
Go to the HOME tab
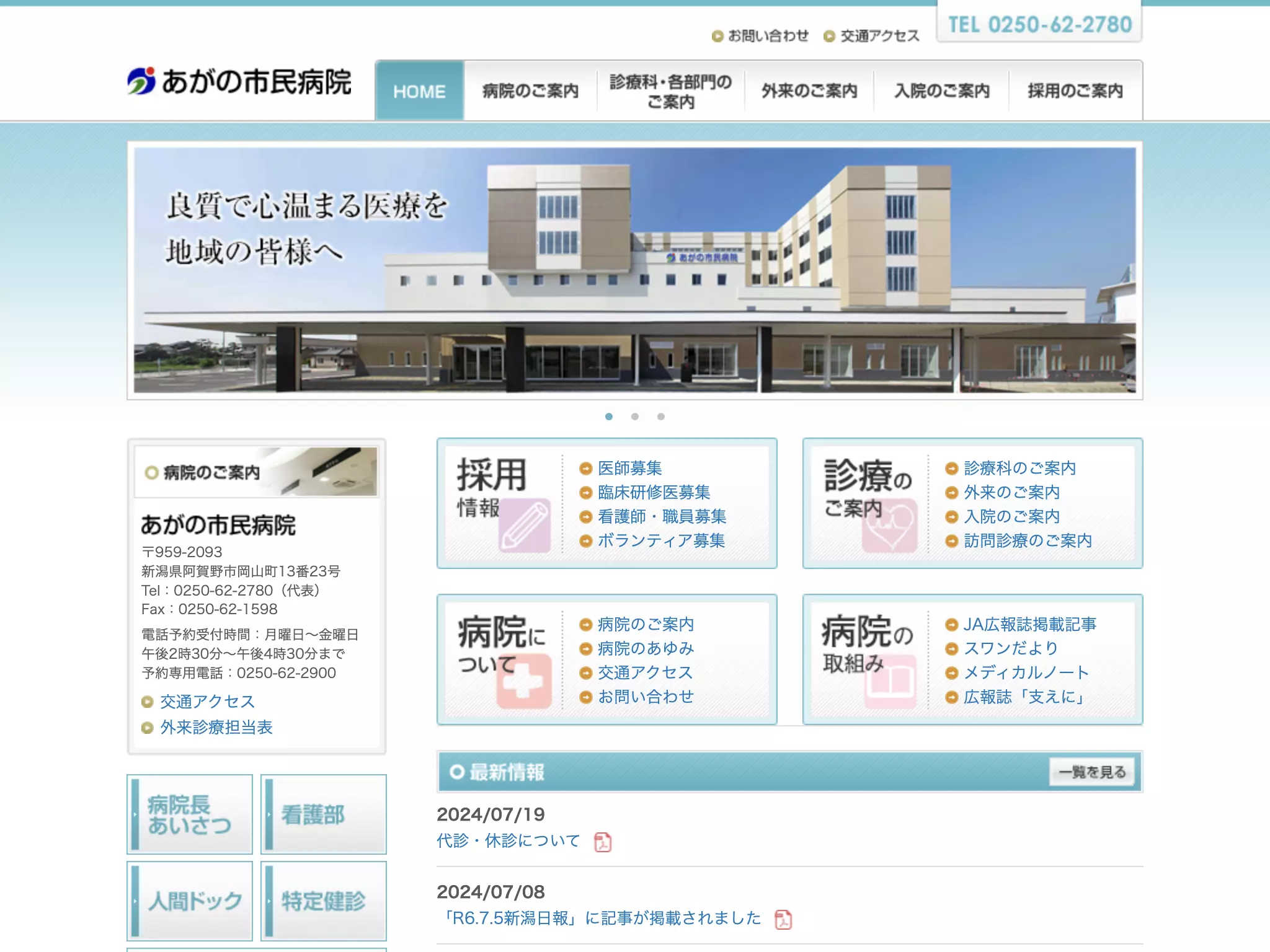coord(419,90)
